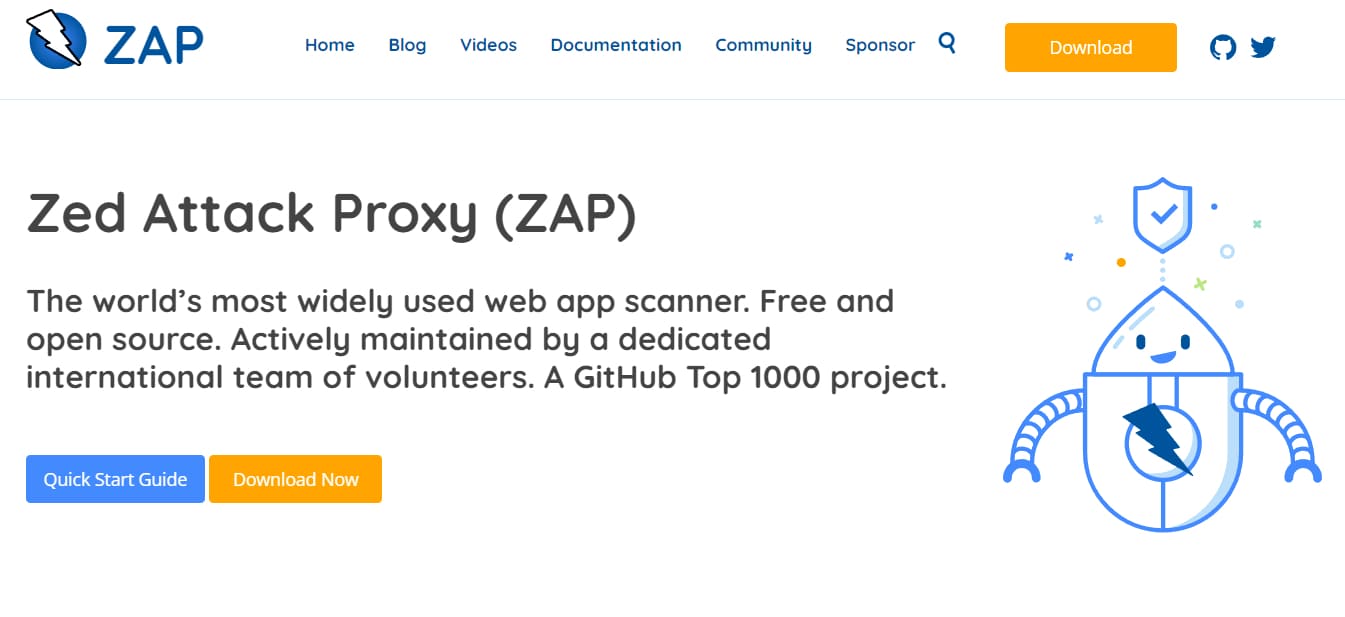
Task: Go to the Home nav item
Action: pyautogui.click(x=330, y=45)
